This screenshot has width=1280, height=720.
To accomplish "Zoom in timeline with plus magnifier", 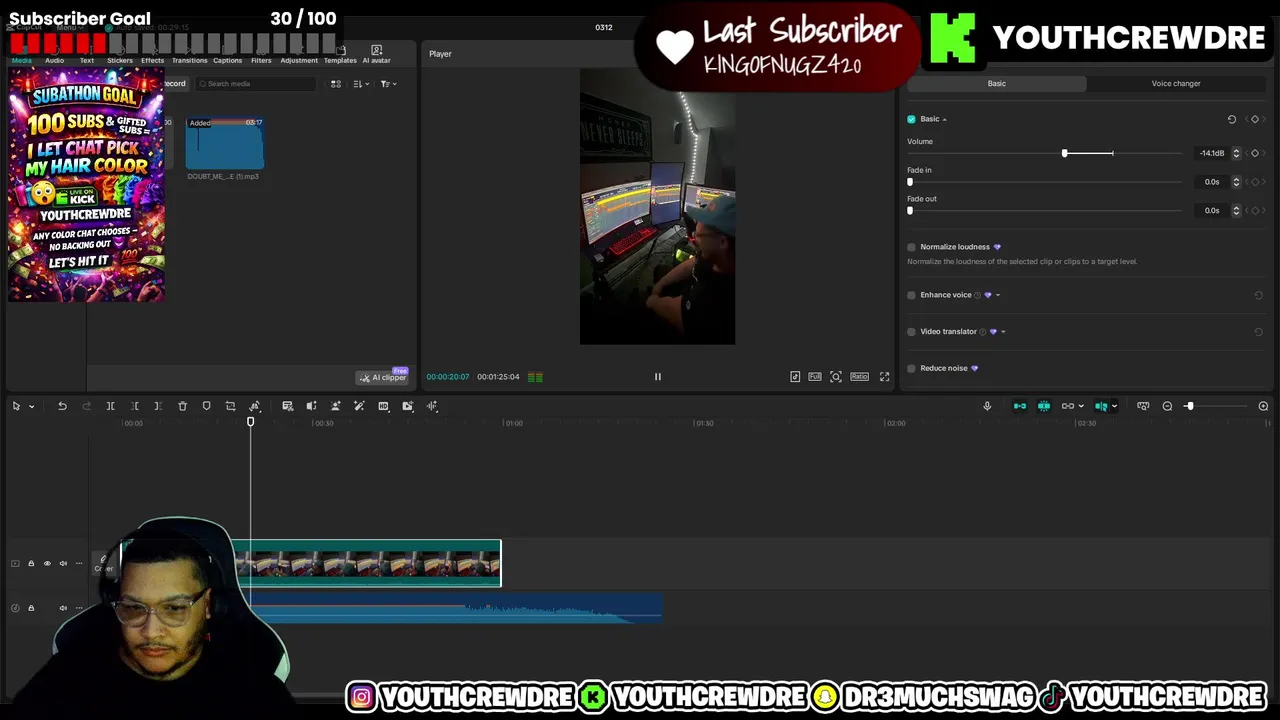I will click(1263, 406).
